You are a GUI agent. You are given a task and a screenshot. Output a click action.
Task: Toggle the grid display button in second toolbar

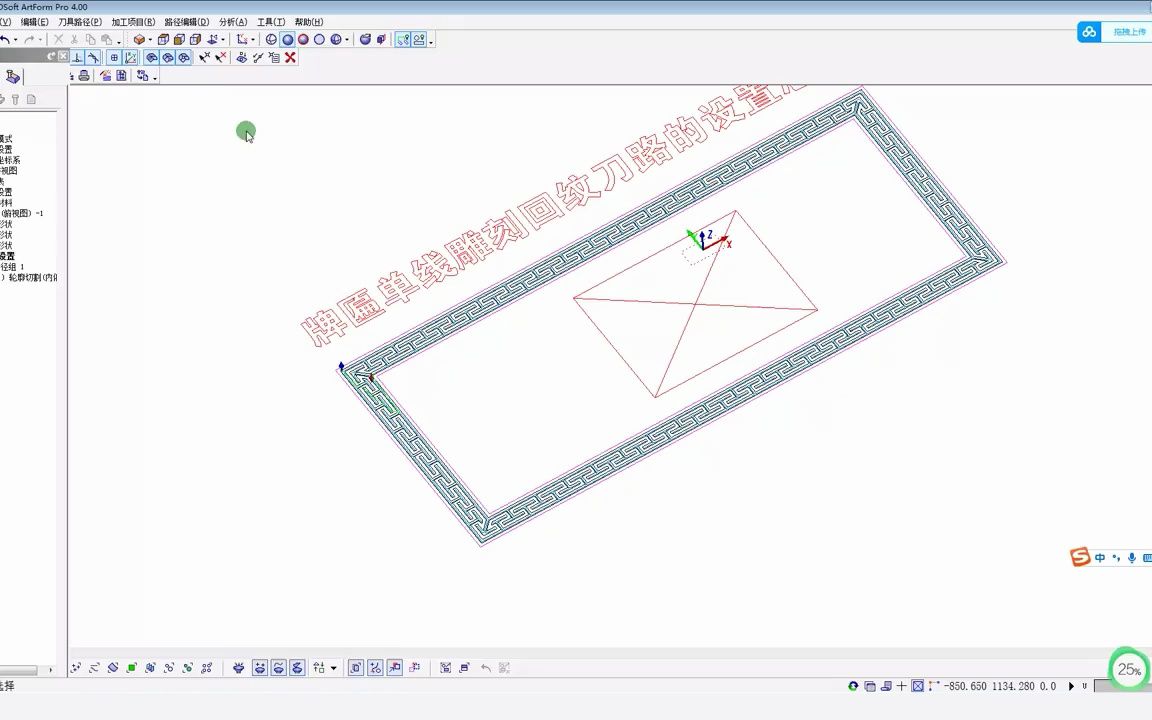point(113,57)
